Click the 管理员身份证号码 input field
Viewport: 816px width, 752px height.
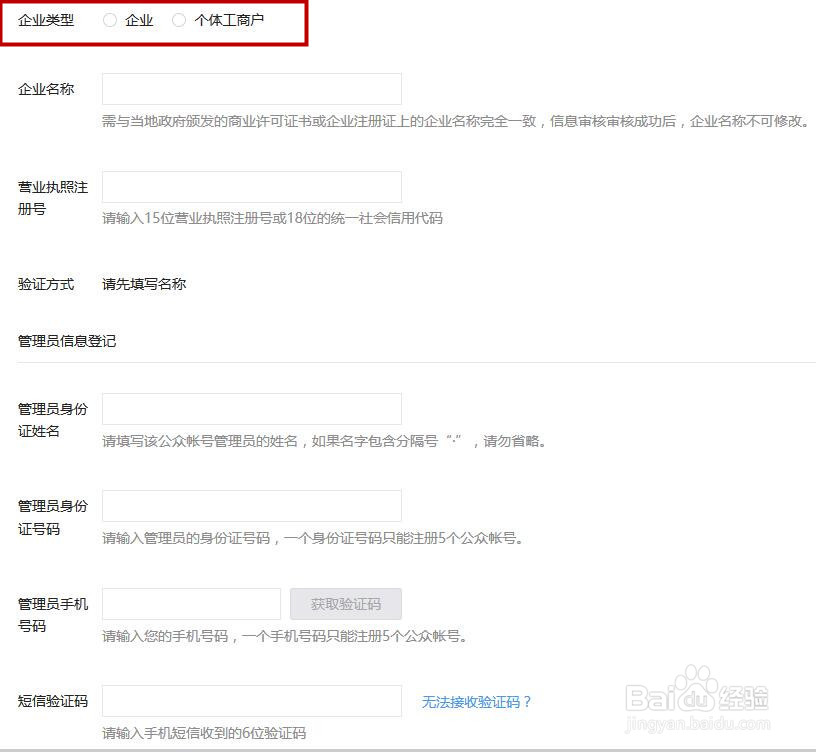251,505
